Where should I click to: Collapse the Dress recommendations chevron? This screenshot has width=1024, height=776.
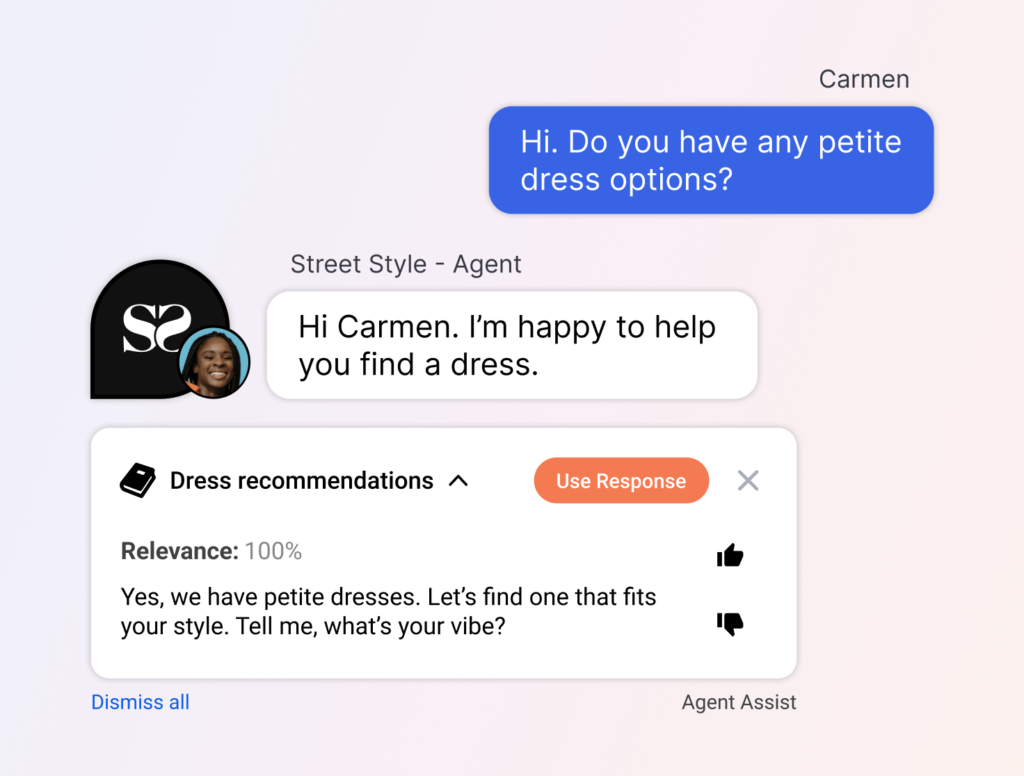(x=458, y=481)
